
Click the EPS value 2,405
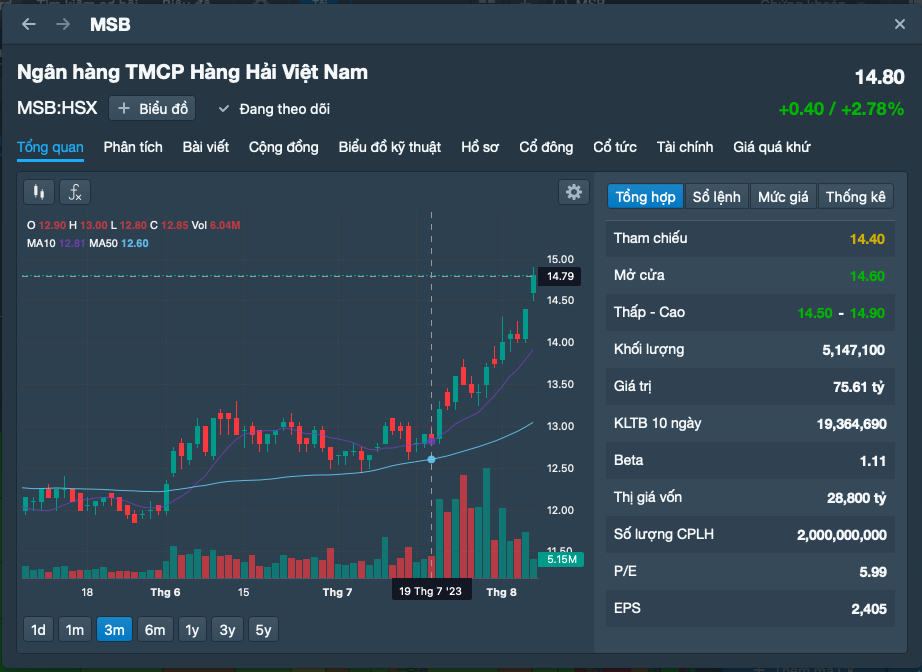click(x=868, y=609)
